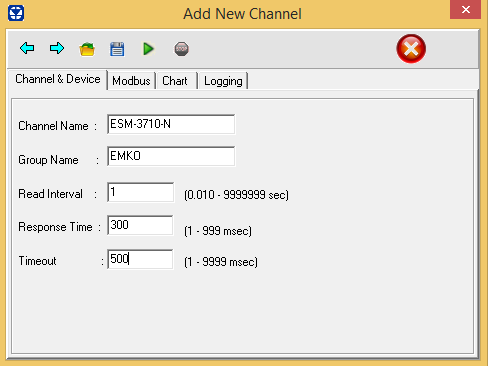This screenshot has width=488, height=366.
Task: Click the "Add New Channel" window title
Action: pos(242,14)
